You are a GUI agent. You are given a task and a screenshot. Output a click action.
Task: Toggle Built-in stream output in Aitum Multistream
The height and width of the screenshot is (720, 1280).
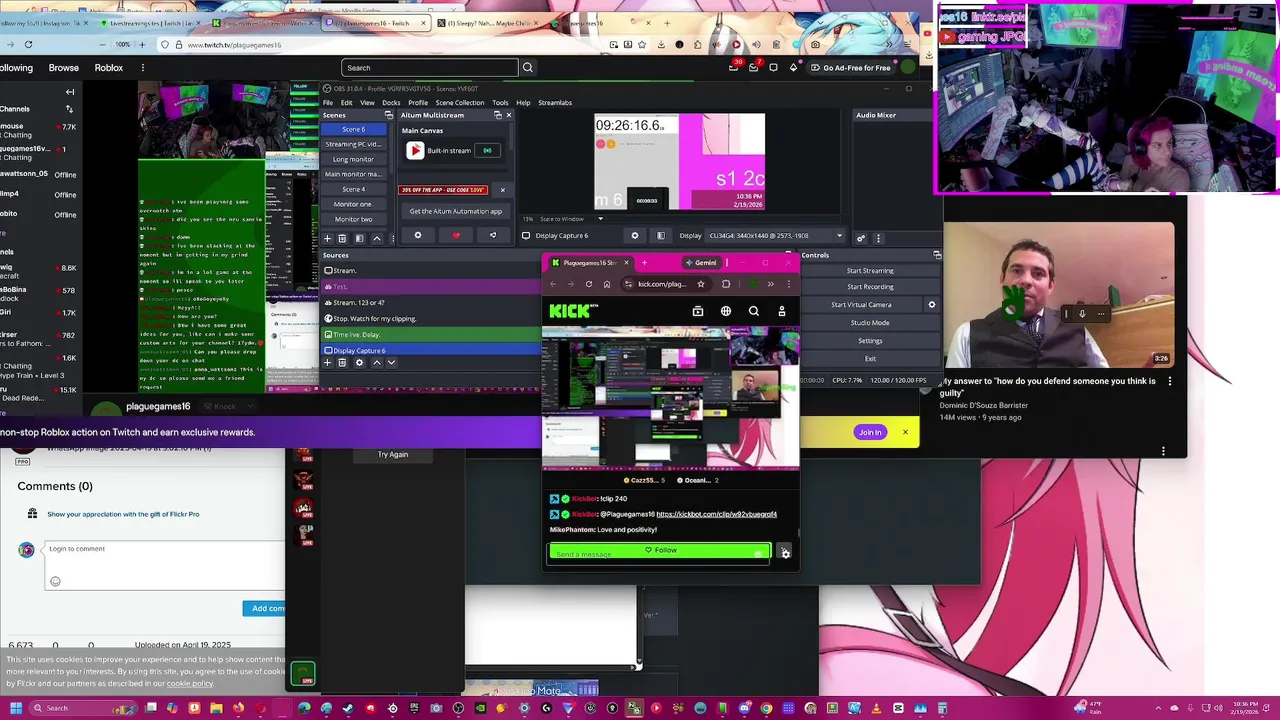pos(487,151)
